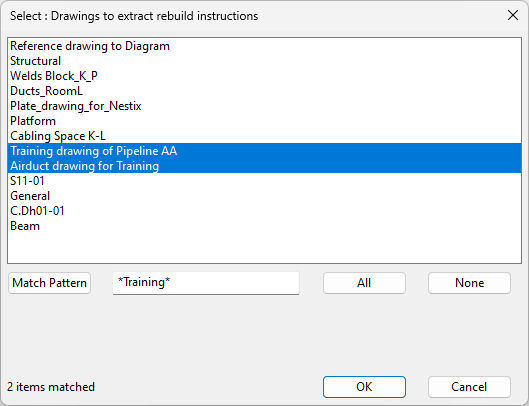Click Training drawing of Pipeline AA
This screenshot has width=529, height=406.
tap(264, 151)
